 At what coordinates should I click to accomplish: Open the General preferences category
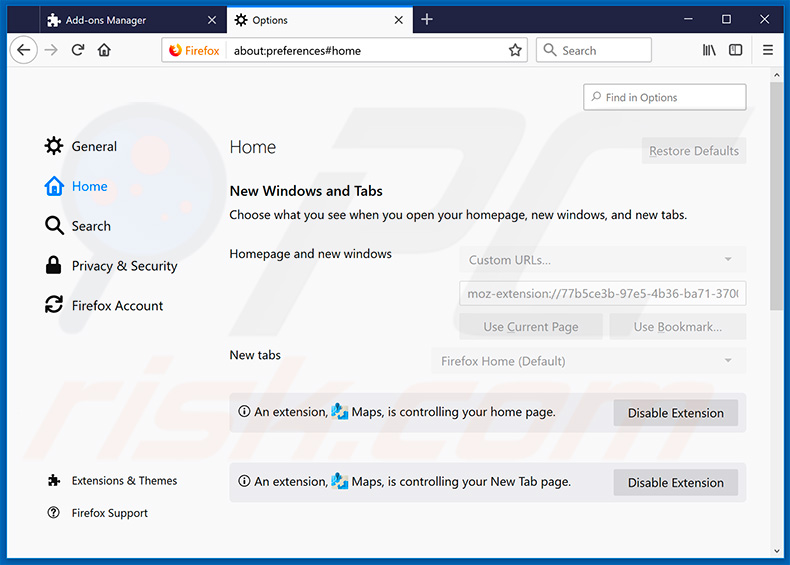tap(81, 146)
